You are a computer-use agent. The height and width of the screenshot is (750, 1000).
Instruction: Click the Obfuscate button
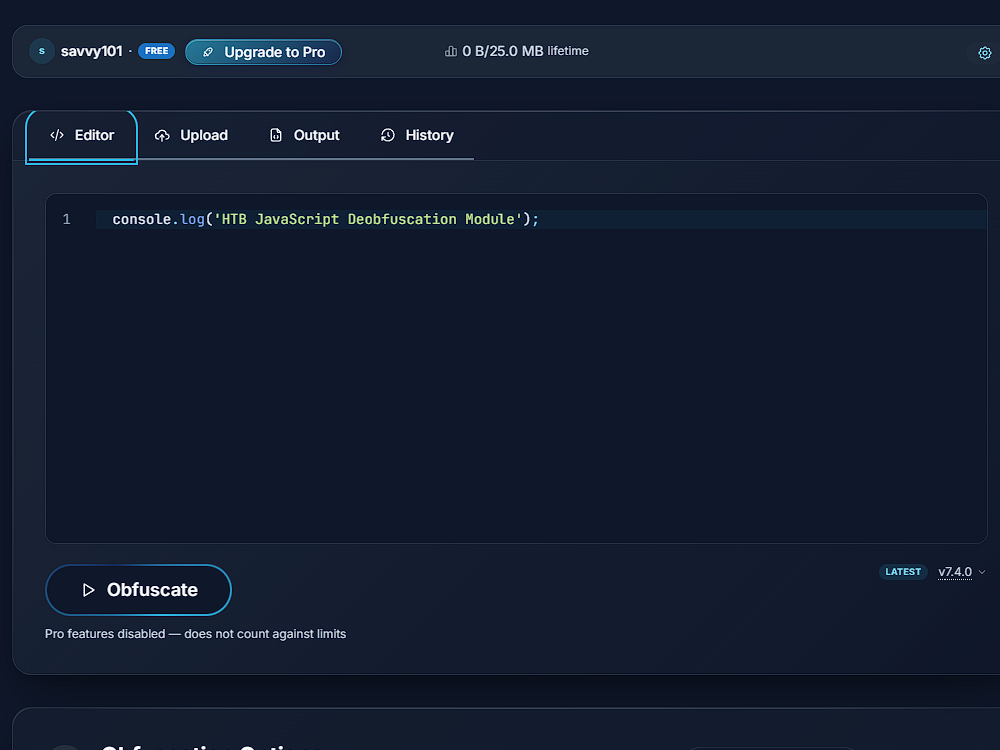(x=138, y=590)
